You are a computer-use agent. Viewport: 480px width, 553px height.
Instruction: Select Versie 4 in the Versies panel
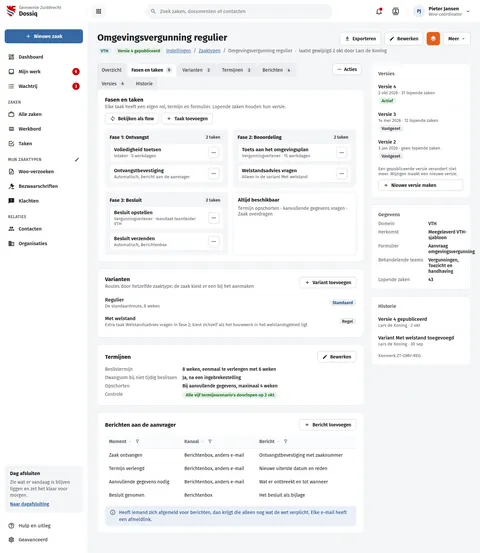tap(420, 93)
